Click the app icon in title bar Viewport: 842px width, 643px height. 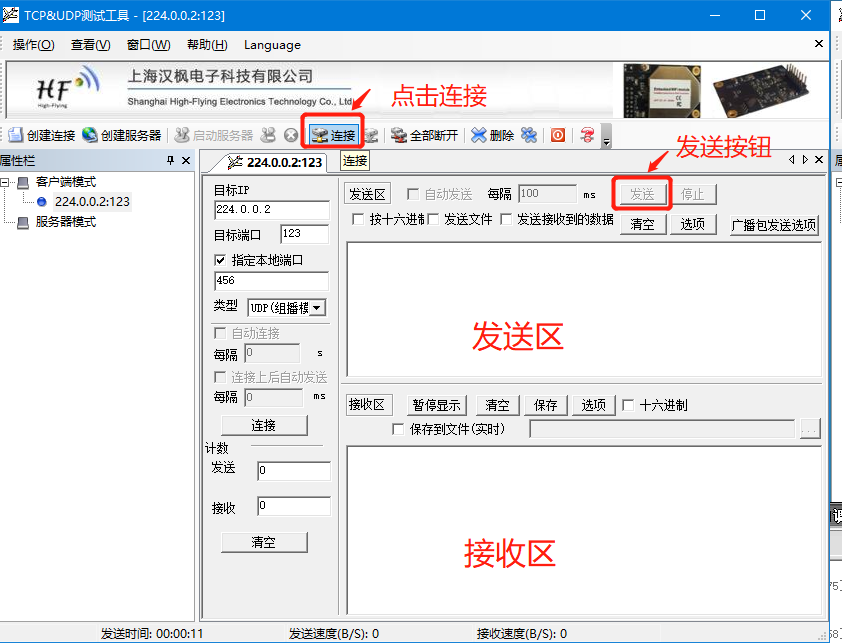click(10, 15)
